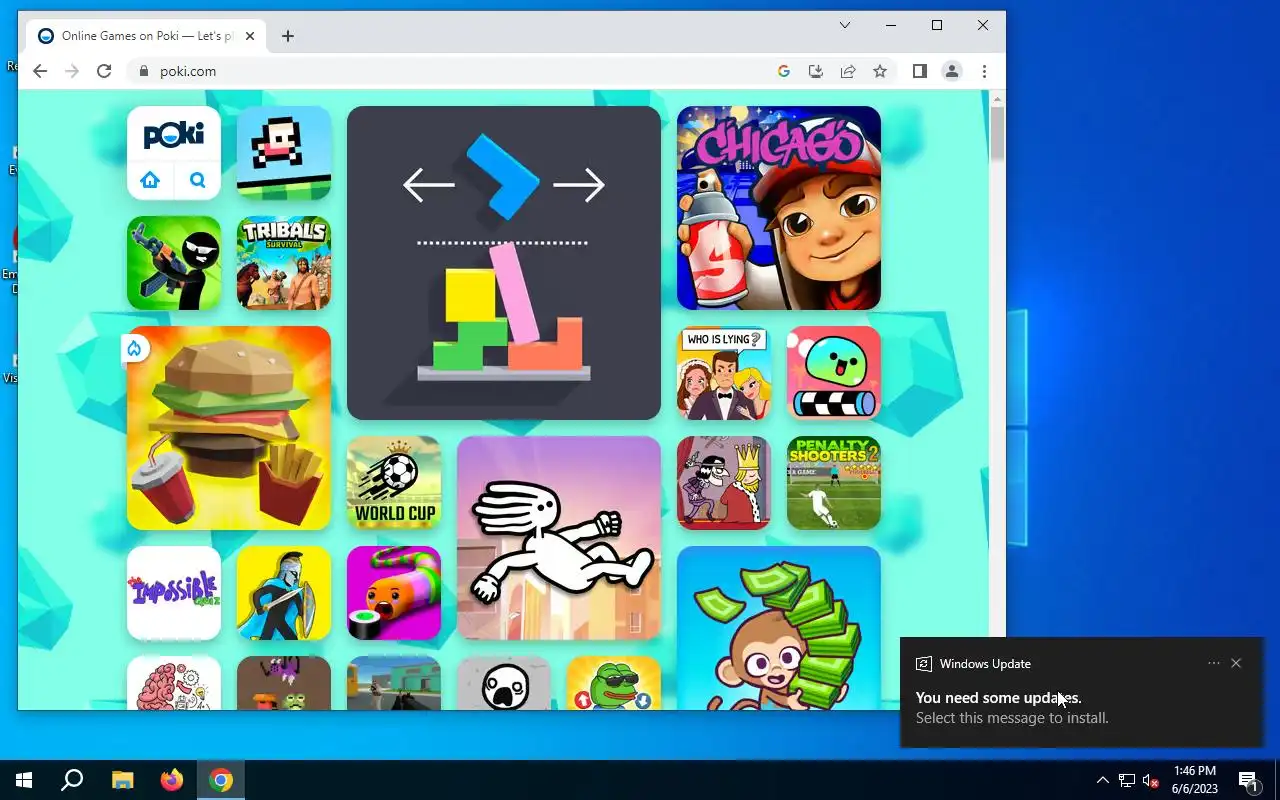Show hidden system tray icons
Viewport: 1280px width, 800px height.
[1102, 780]
